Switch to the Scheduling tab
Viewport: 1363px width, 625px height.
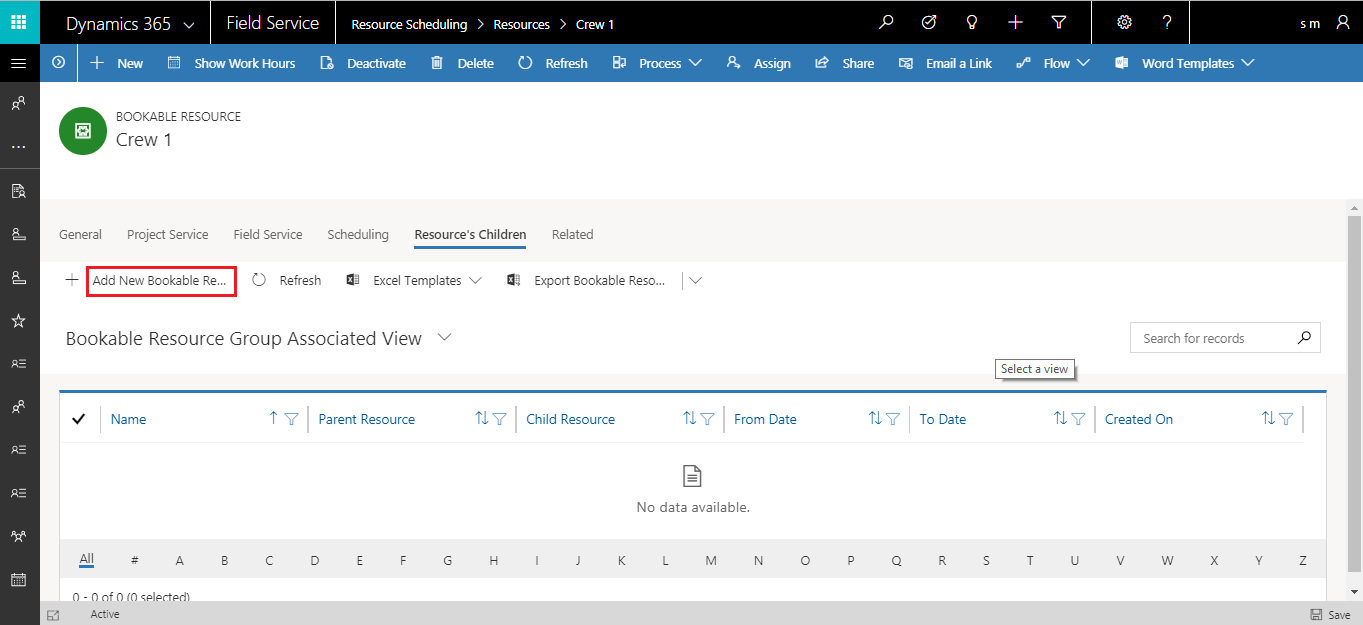(357, 235)
